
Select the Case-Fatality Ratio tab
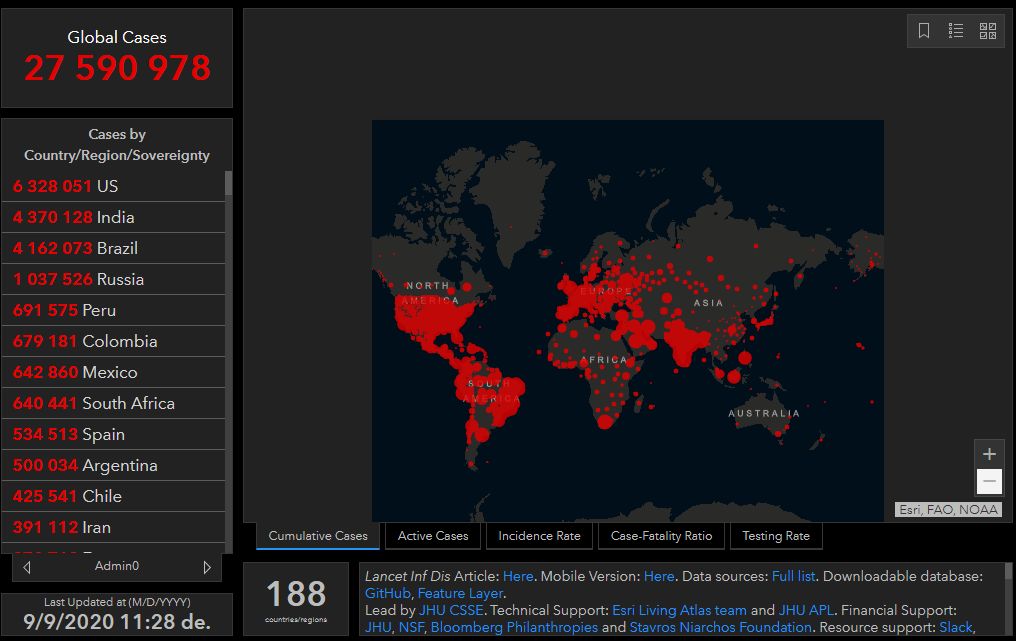[x=661, y=536]
